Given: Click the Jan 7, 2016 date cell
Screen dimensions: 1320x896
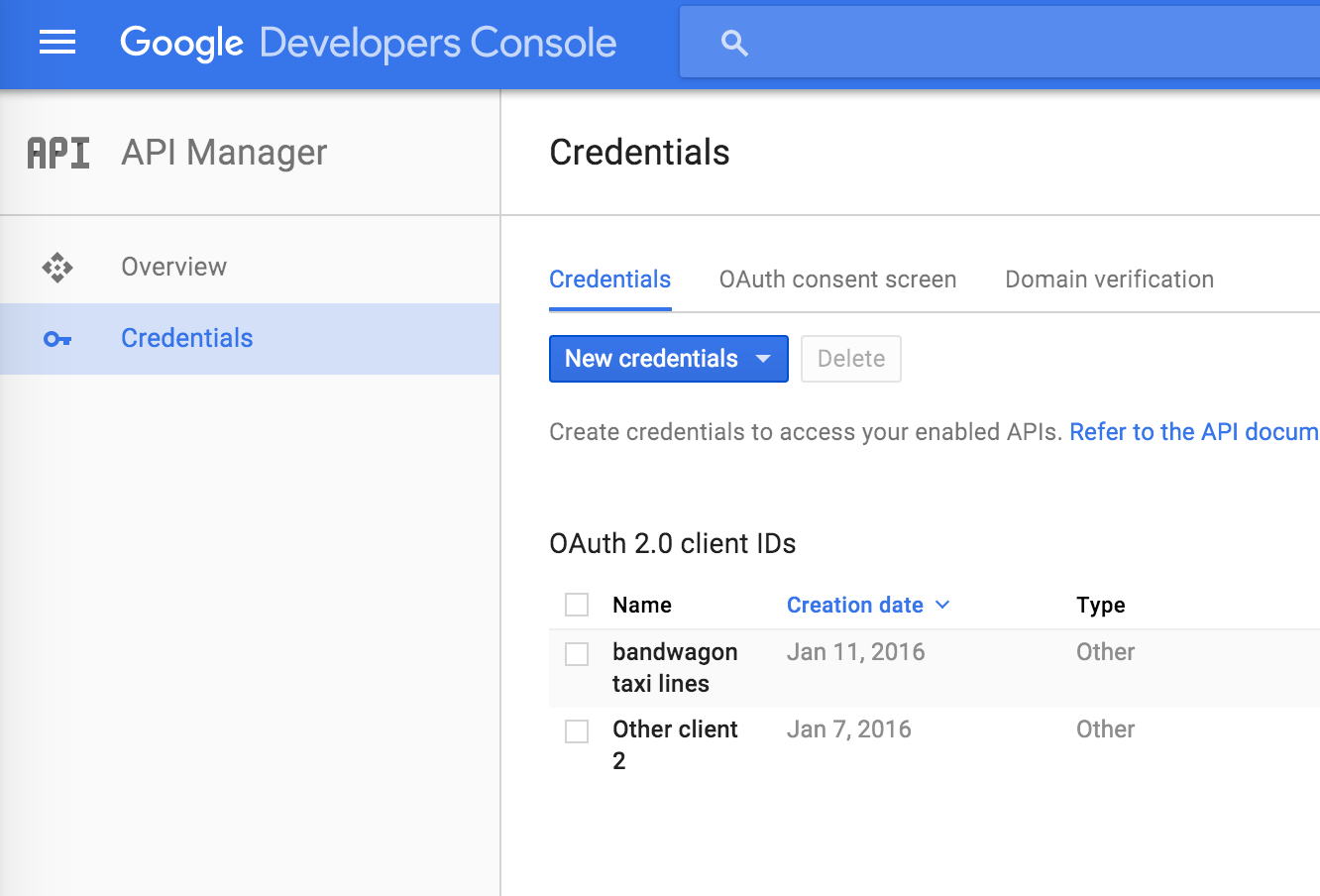Looking at the screenshot, I should tap(849, 729).
